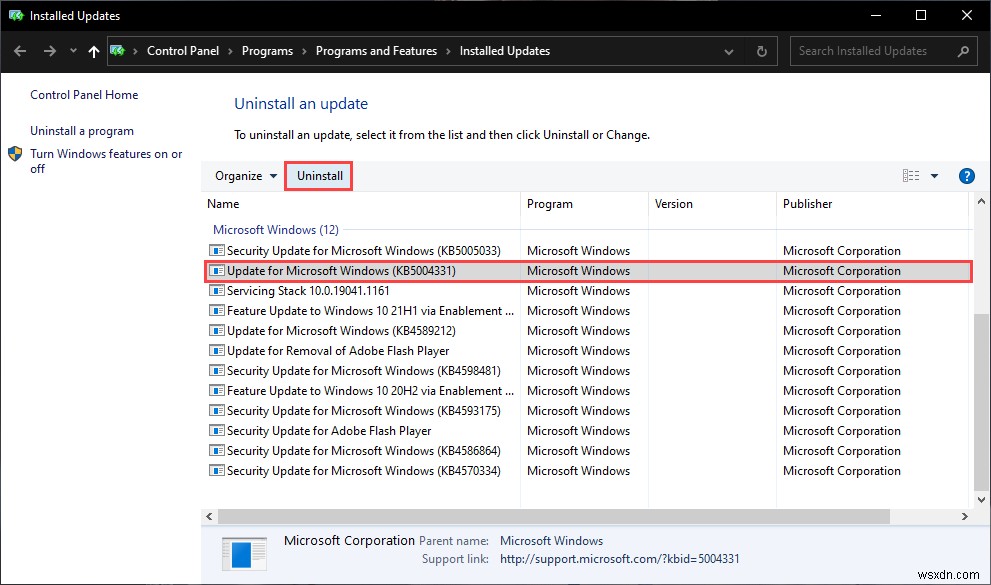Screen dimensions: 991x585
Task: Click the Back navigation arrow
Action: (x=20, y=51)
